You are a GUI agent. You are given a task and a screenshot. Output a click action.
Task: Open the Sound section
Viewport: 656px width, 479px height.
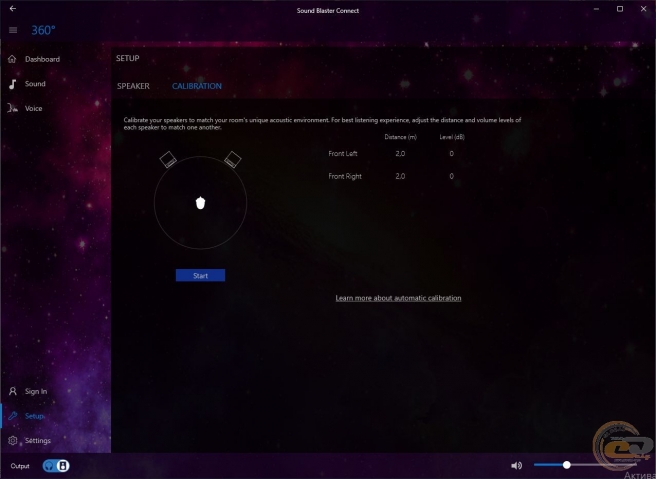(x=35, y=84)
